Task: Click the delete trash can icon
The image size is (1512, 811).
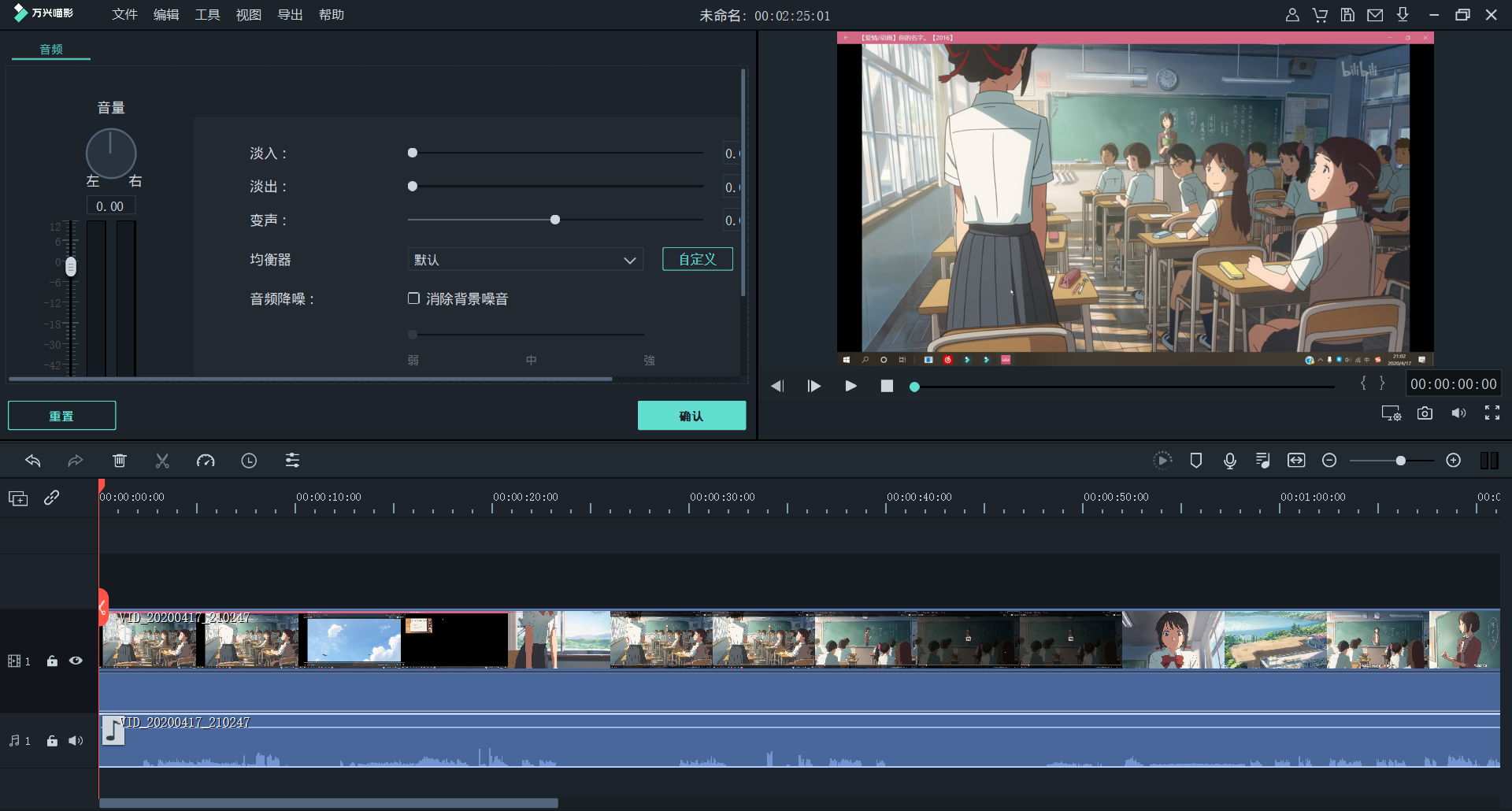Action: coord(120,461)
